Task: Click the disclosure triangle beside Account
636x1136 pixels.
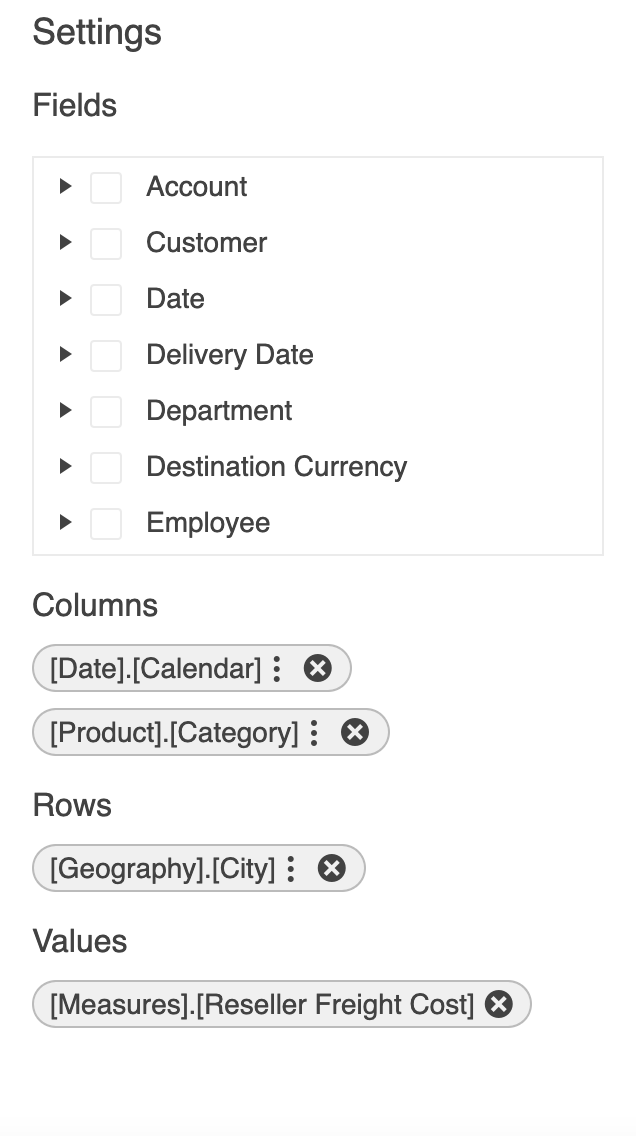Action: [65, 187]
